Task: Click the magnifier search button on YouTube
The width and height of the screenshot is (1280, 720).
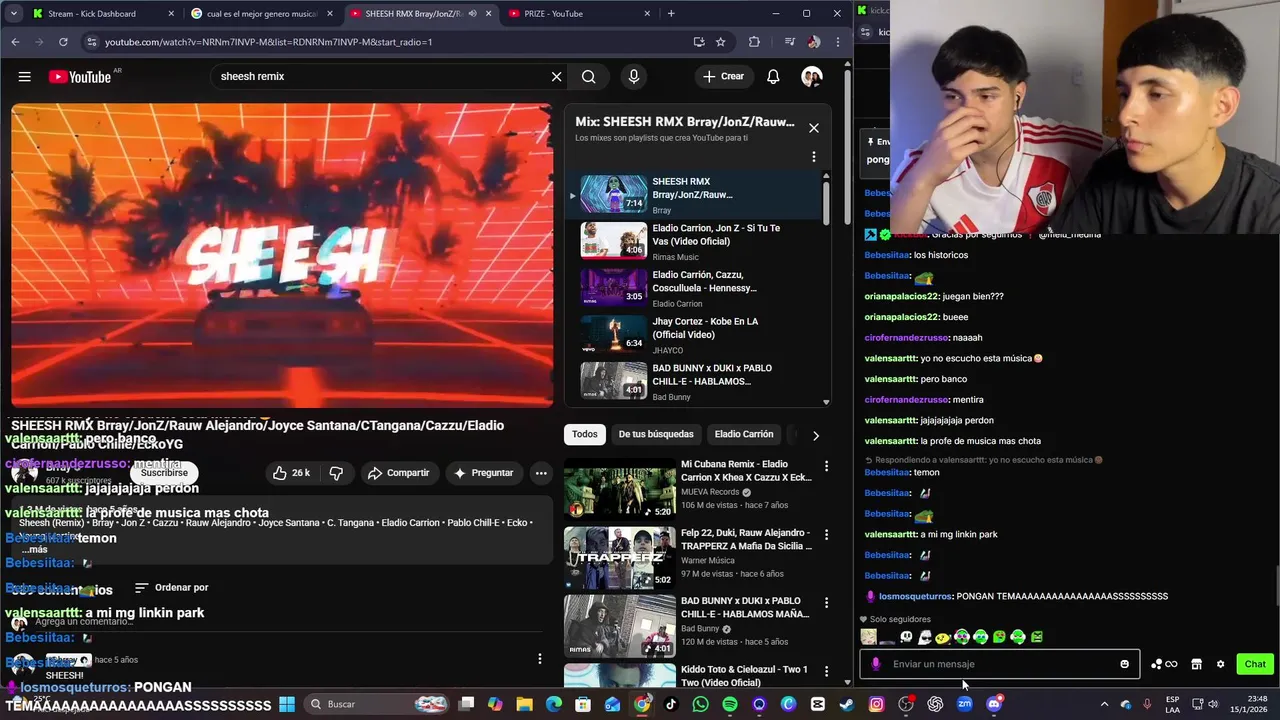Action: point(589,76)
